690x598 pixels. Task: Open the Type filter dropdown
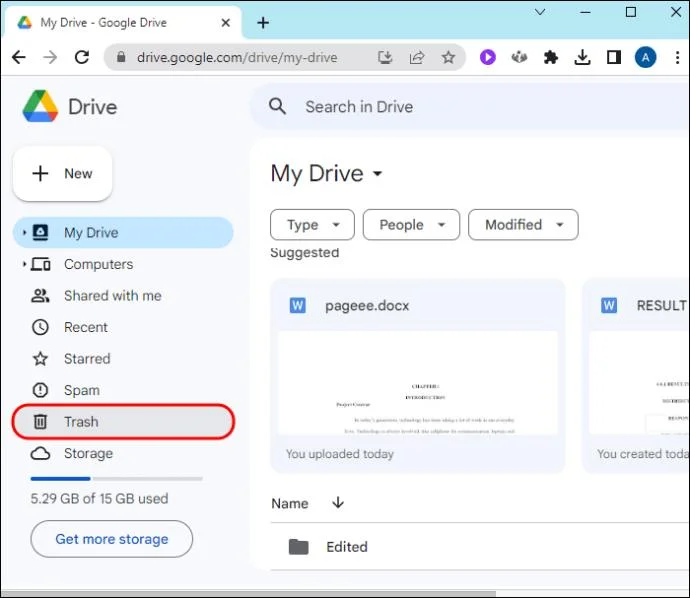(x=312, y=224)
